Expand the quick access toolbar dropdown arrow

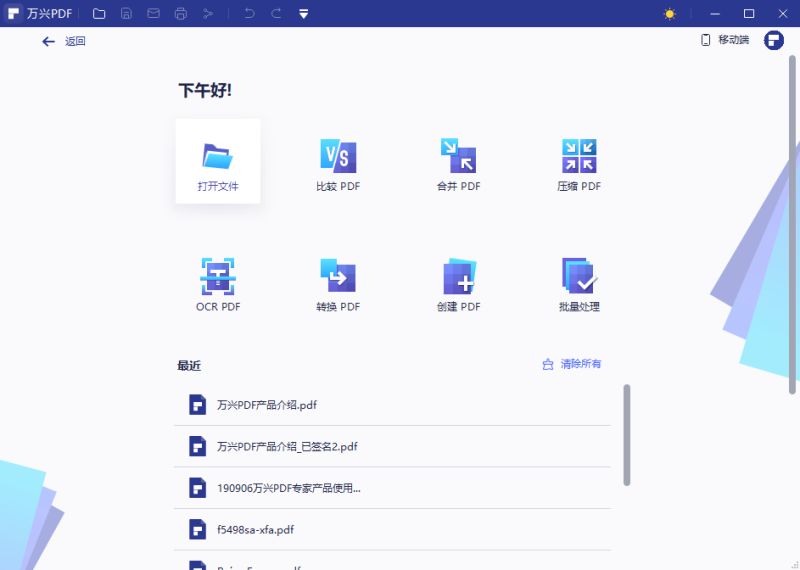click(304, 14)
